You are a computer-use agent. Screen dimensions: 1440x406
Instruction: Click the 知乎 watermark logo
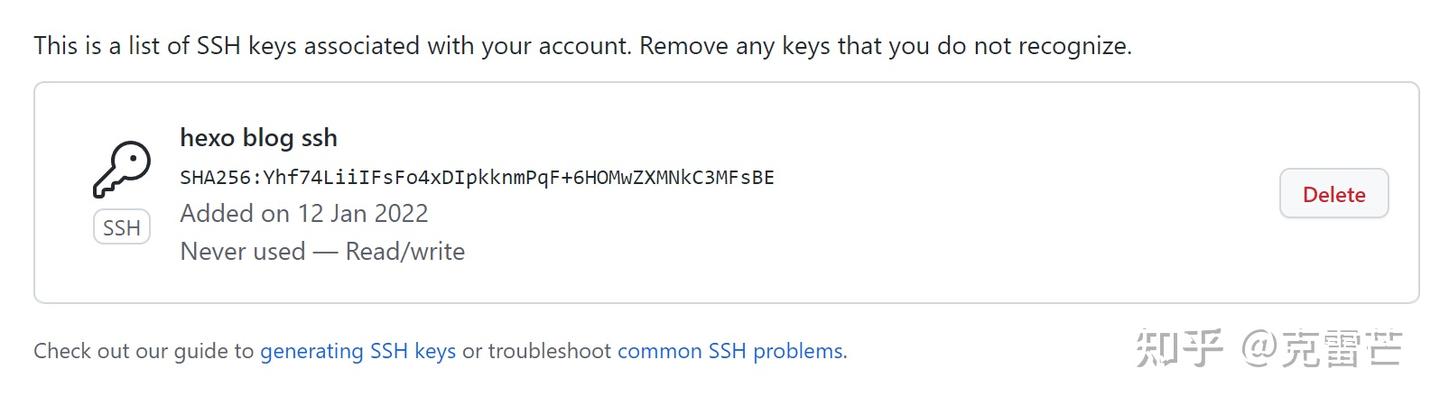pyautogui.click(x=1180, y=349)
